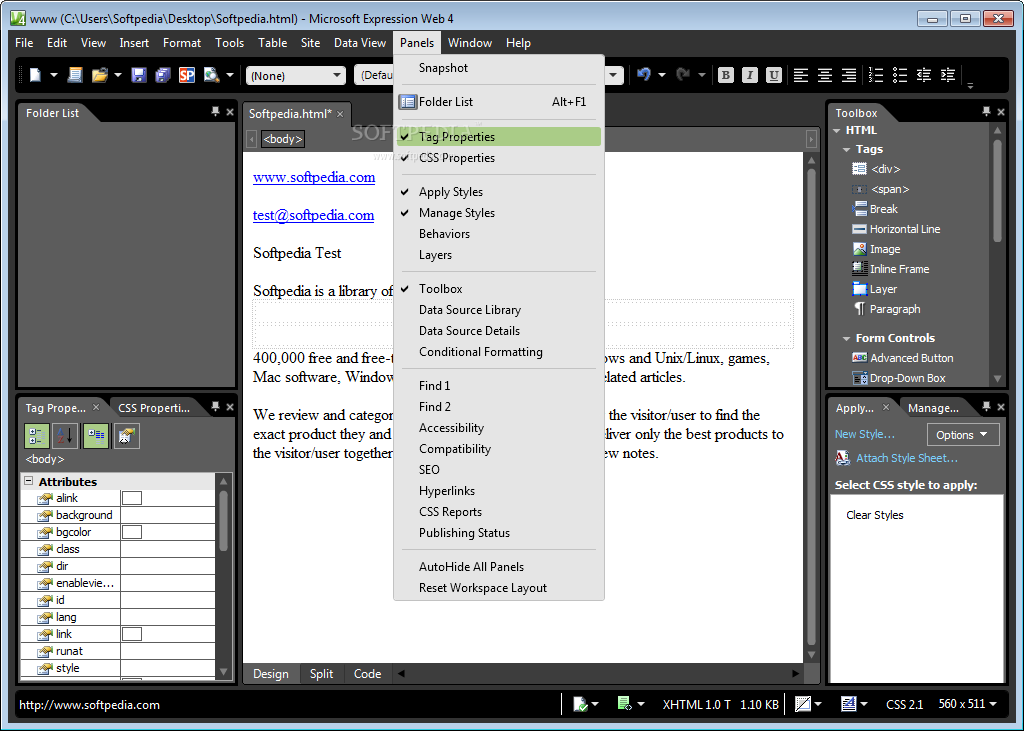The height and width of the screenshot is (731, 1024).
Task: Click the Save floppy disk icon
Action: pos(138,75)
